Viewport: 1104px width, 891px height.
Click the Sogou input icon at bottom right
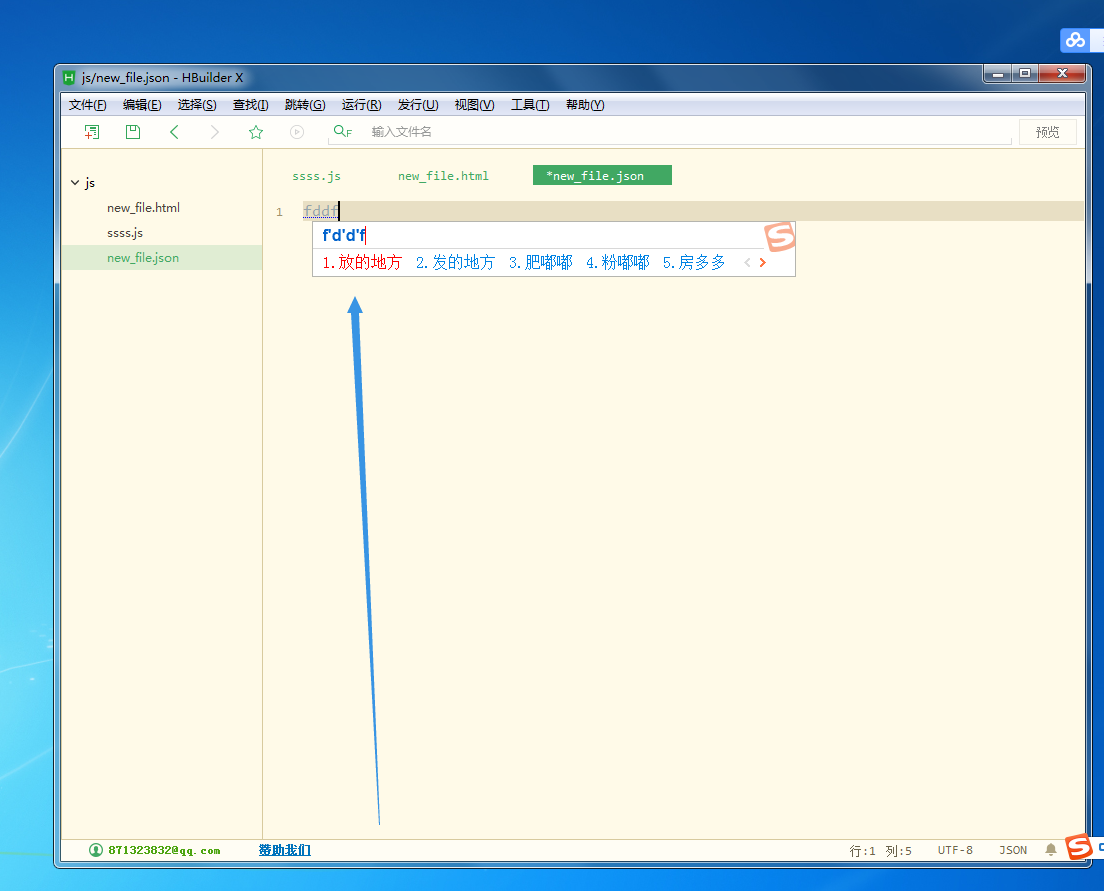[1079, 847]
